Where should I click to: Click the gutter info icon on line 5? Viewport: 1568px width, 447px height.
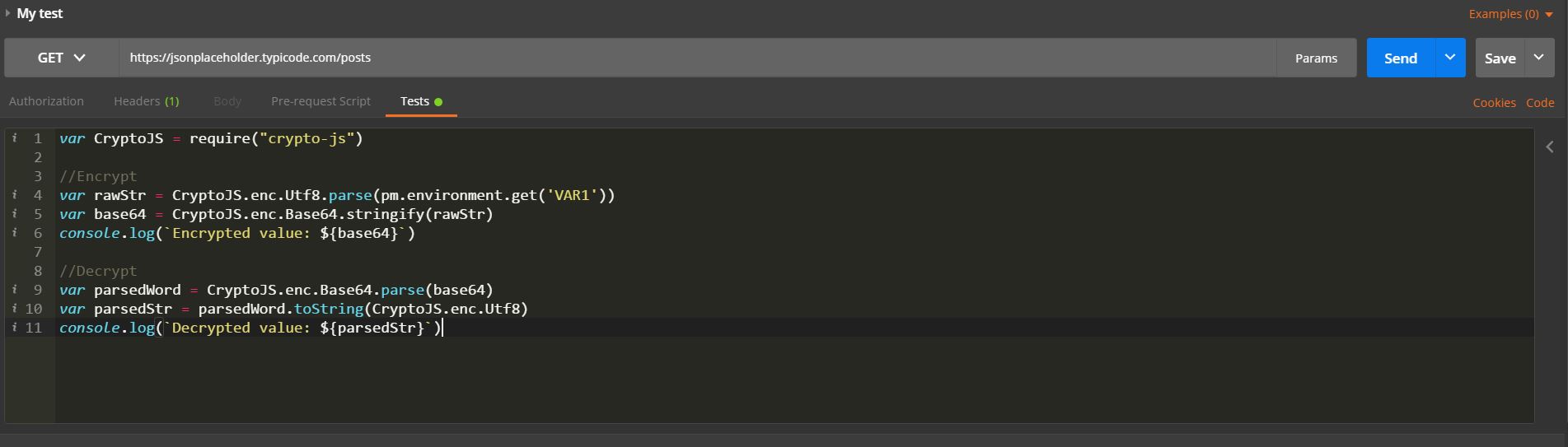(x=14, y=214)
